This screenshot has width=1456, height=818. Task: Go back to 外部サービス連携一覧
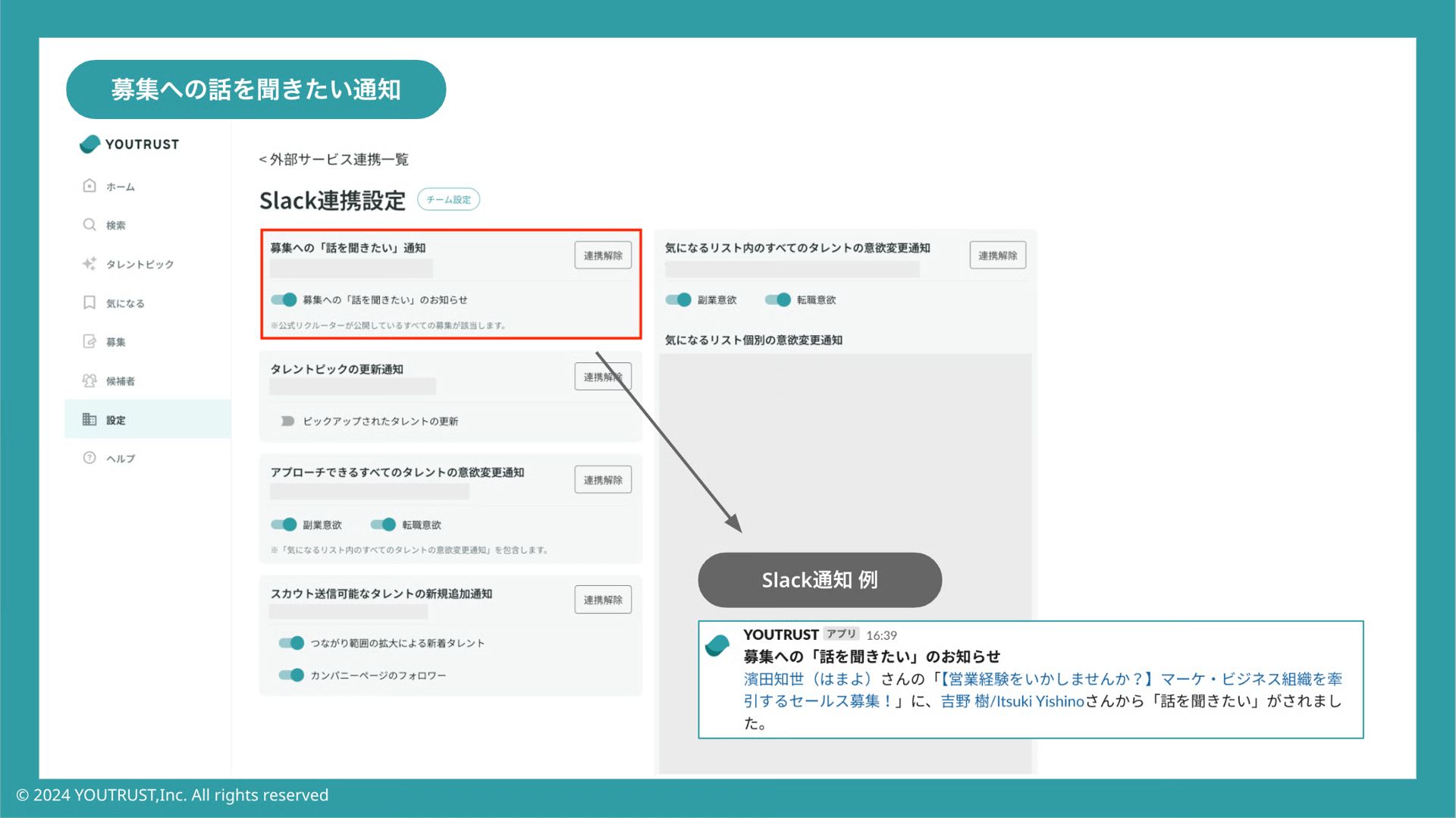click(334, 159)
